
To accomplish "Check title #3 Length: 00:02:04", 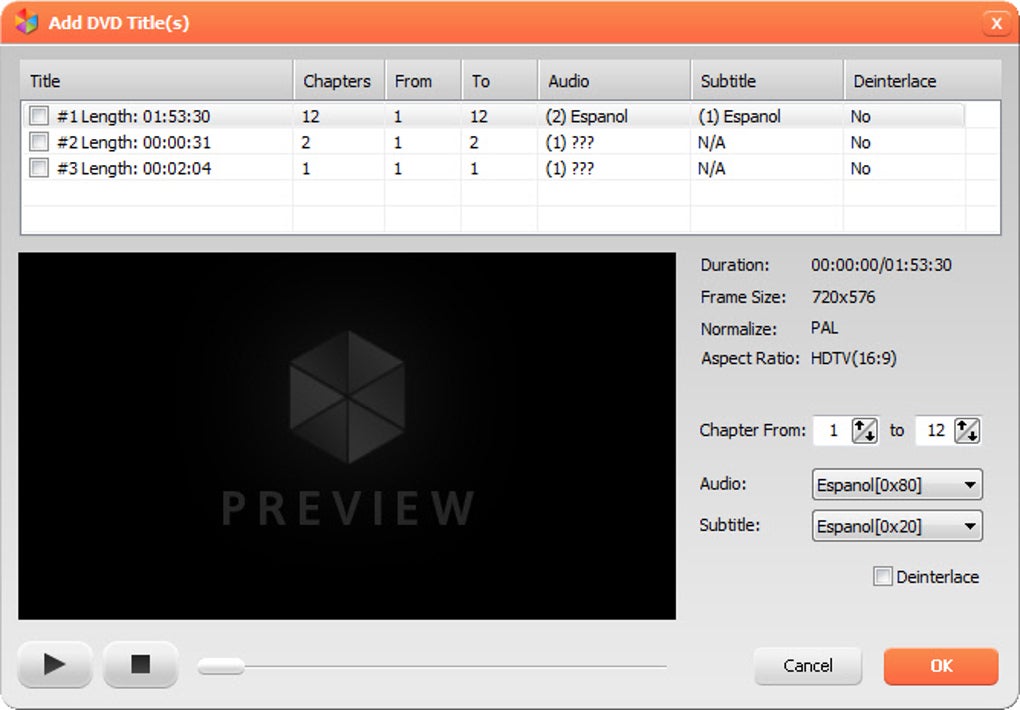I will 38,168.
